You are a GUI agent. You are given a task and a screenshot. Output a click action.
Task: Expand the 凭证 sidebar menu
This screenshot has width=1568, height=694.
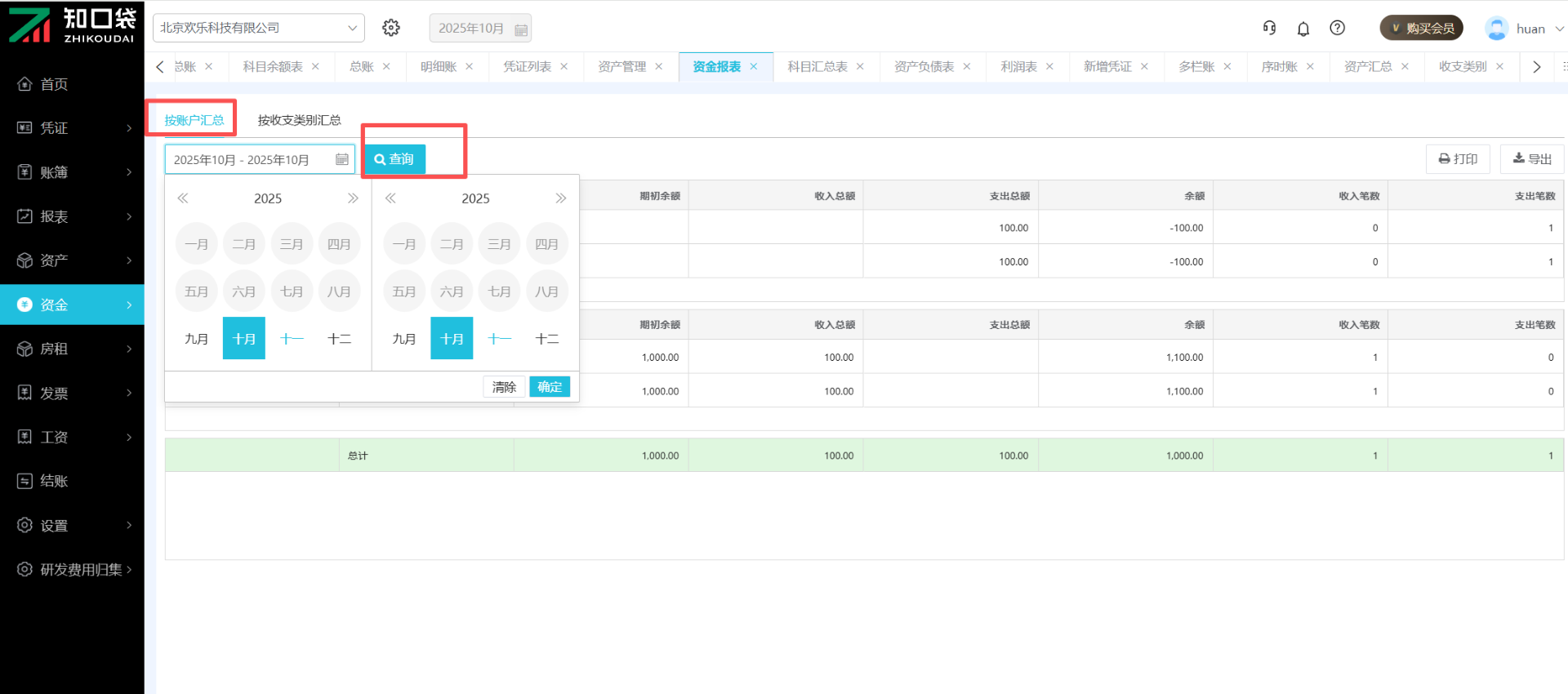click(x=72, y=128)
